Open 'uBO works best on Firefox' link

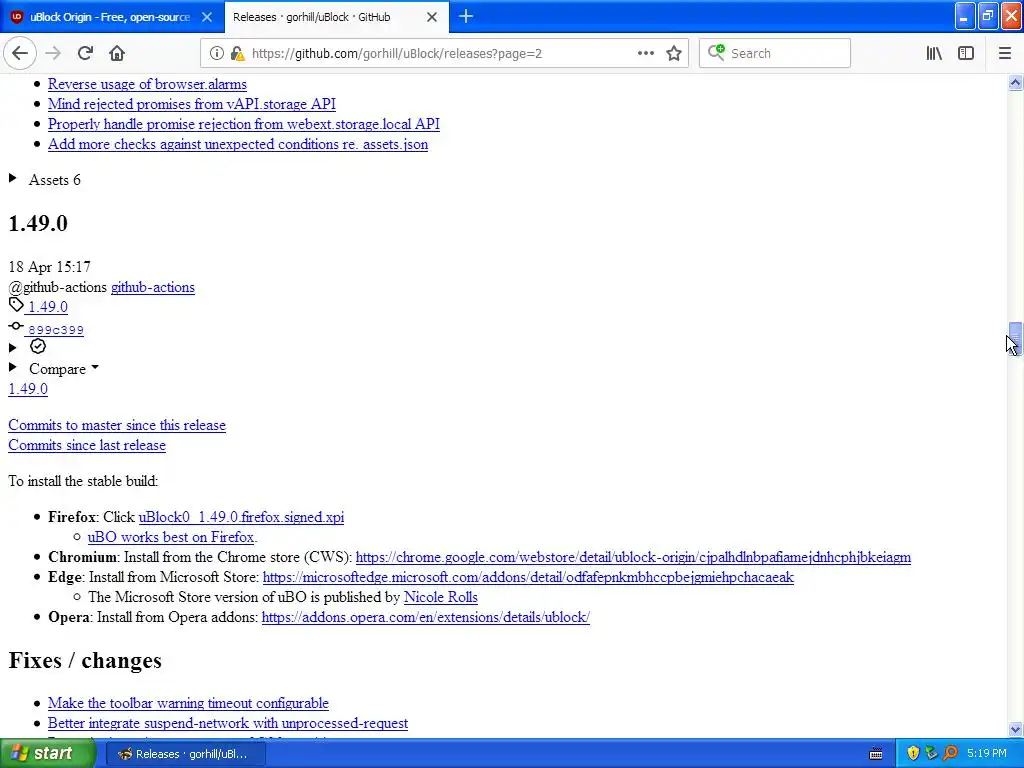170,537
